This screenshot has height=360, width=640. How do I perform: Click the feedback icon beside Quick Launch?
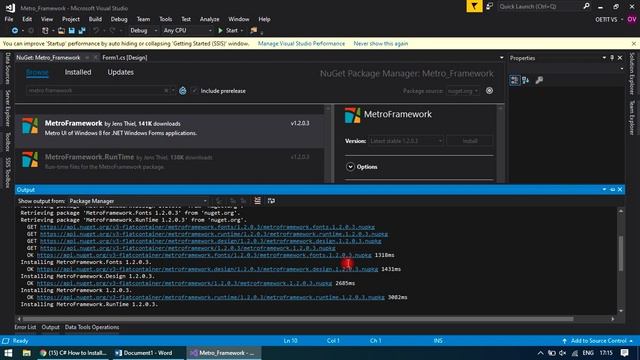(x=489, y=7)
